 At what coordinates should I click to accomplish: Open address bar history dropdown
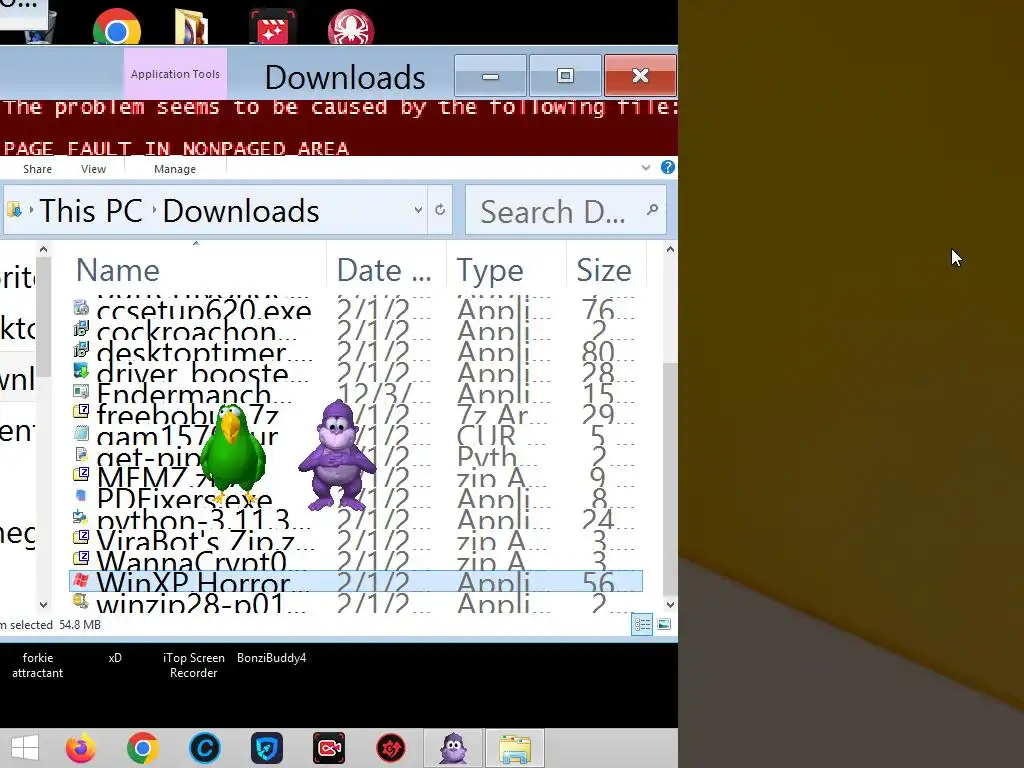coord(418,210)
